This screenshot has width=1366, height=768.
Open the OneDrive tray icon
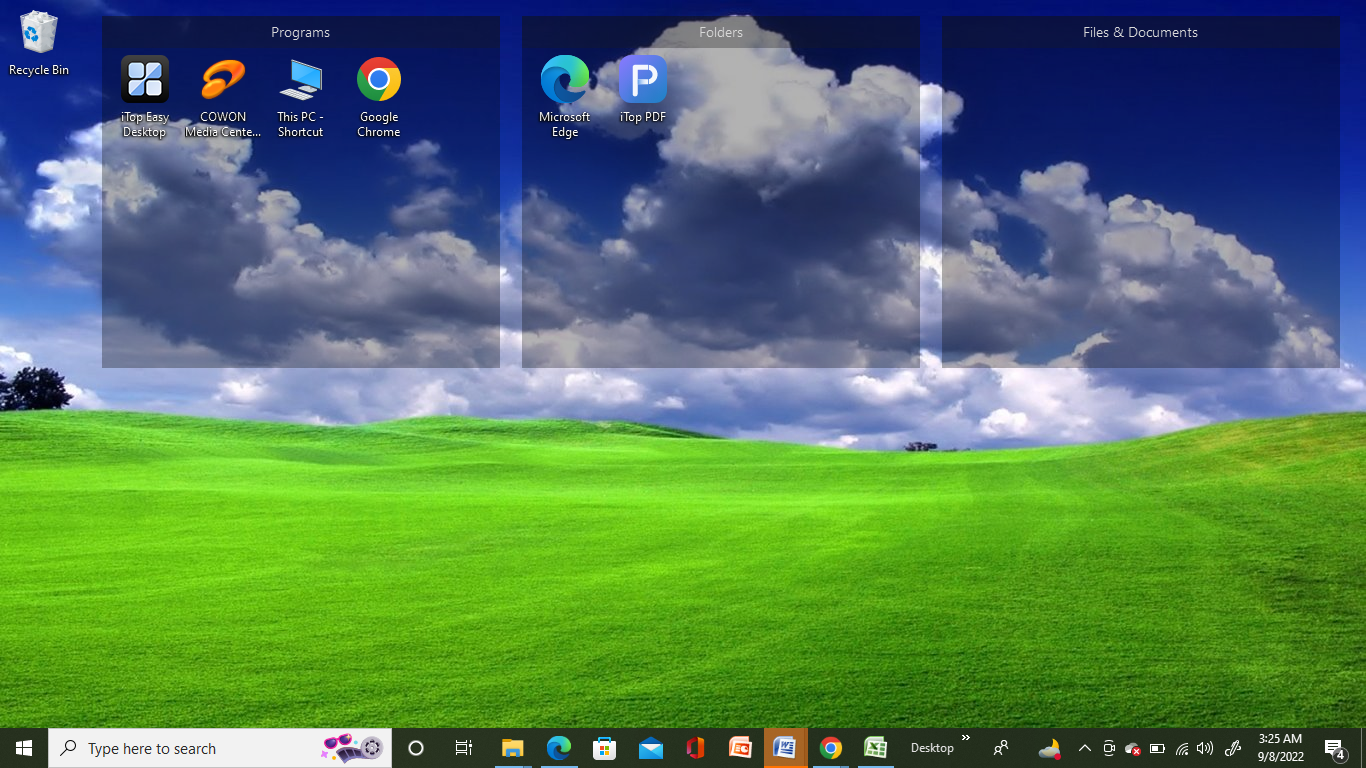tap(1133, 748)
